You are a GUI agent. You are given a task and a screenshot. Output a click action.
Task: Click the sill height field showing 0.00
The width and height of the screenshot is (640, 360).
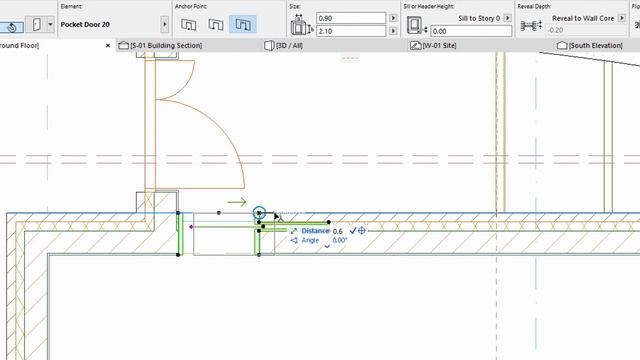471,31
